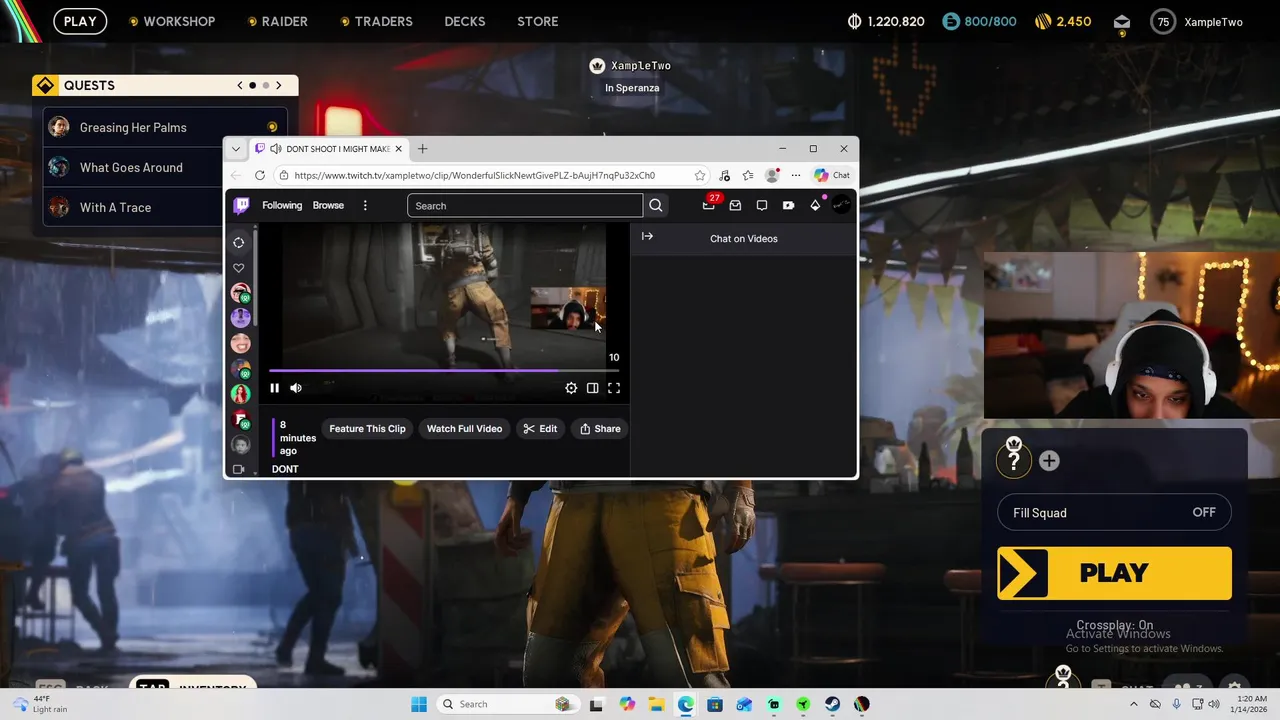Open browser favorites icon
This screenshot has height=720, width=1280.
pos(748,175)
